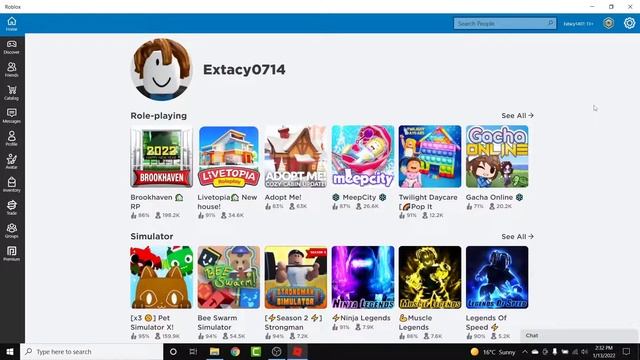This screenshot has width=640, height=360.
Task: Open the Livetopia game thumbnail
Action: click(229, 157)
